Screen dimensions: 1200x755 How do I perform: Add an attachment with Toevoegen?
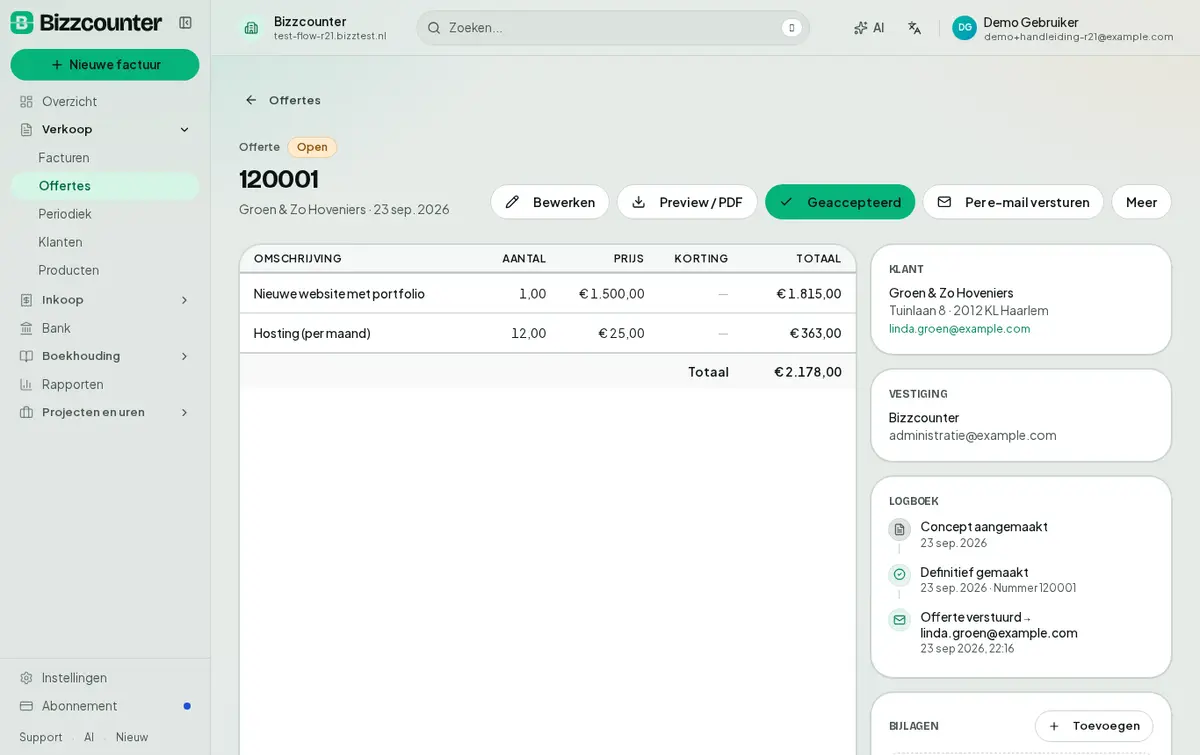[1094, 726]
